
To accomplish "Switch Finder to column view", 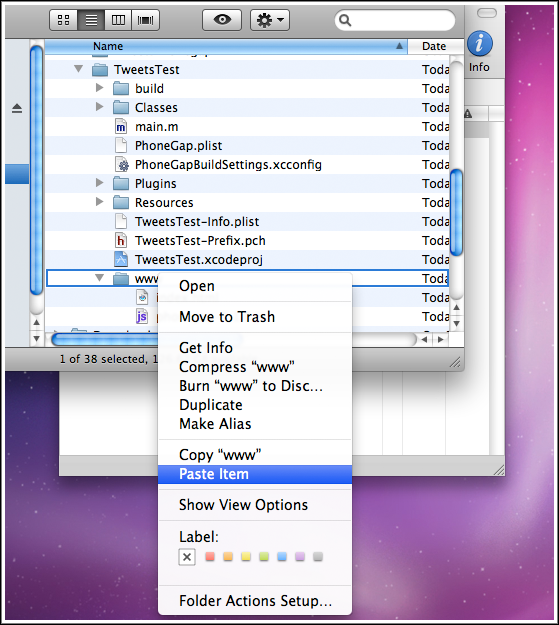I will [118, 20].
